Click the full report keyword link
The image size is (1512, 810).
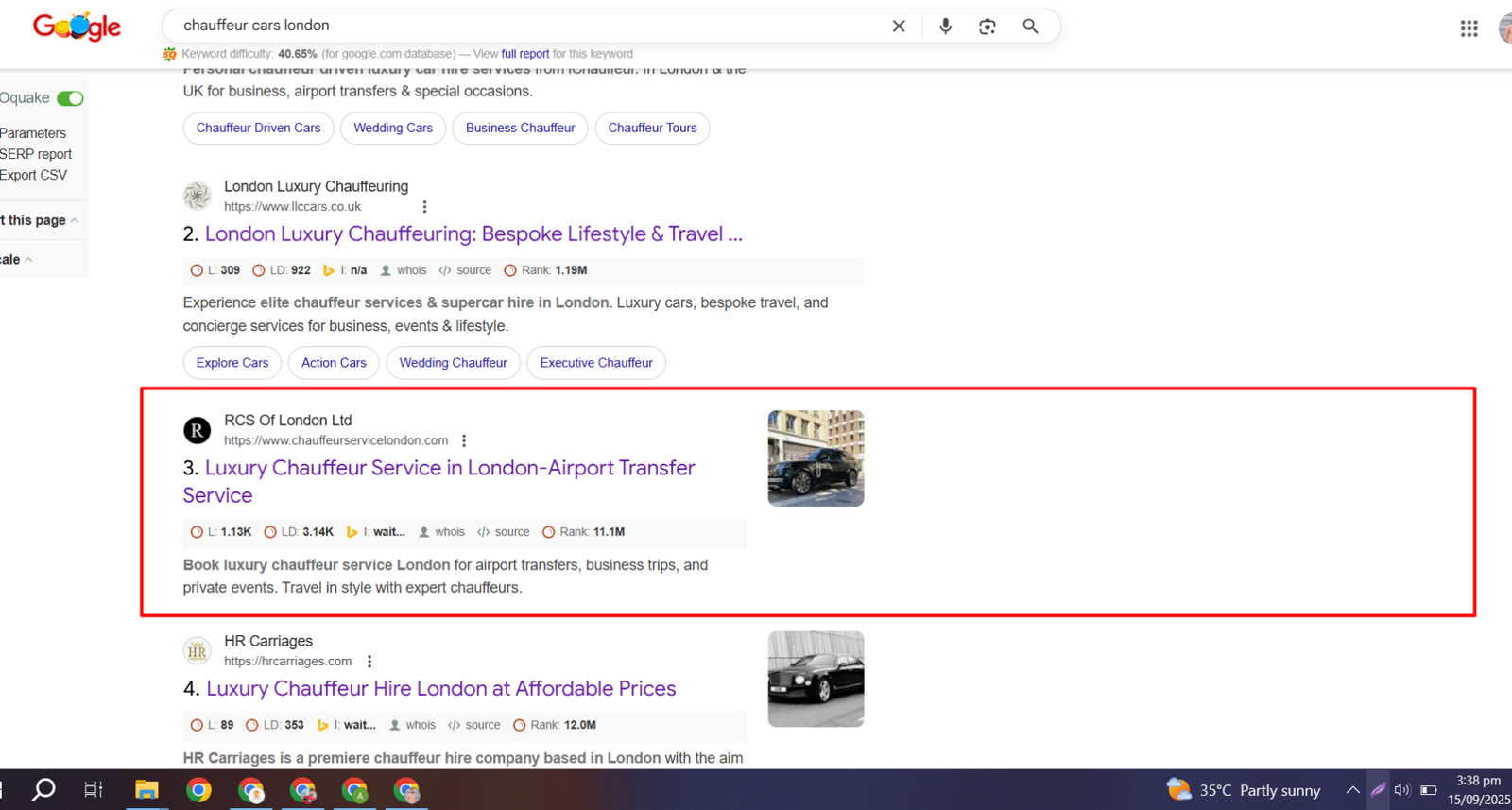point(524,54)
